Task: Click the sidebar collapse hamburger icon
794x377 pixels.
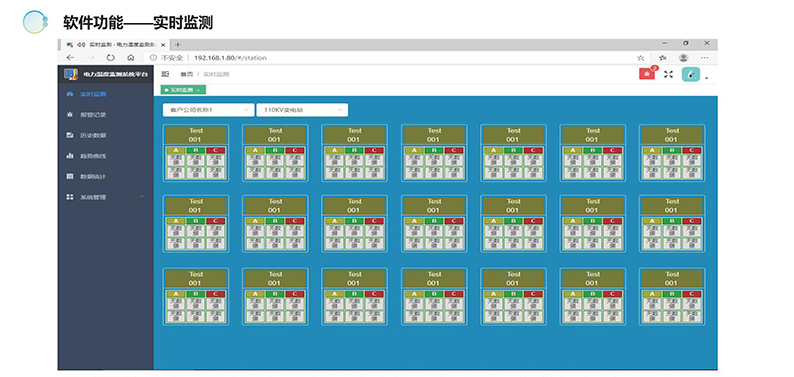Action: click(165, 74)
